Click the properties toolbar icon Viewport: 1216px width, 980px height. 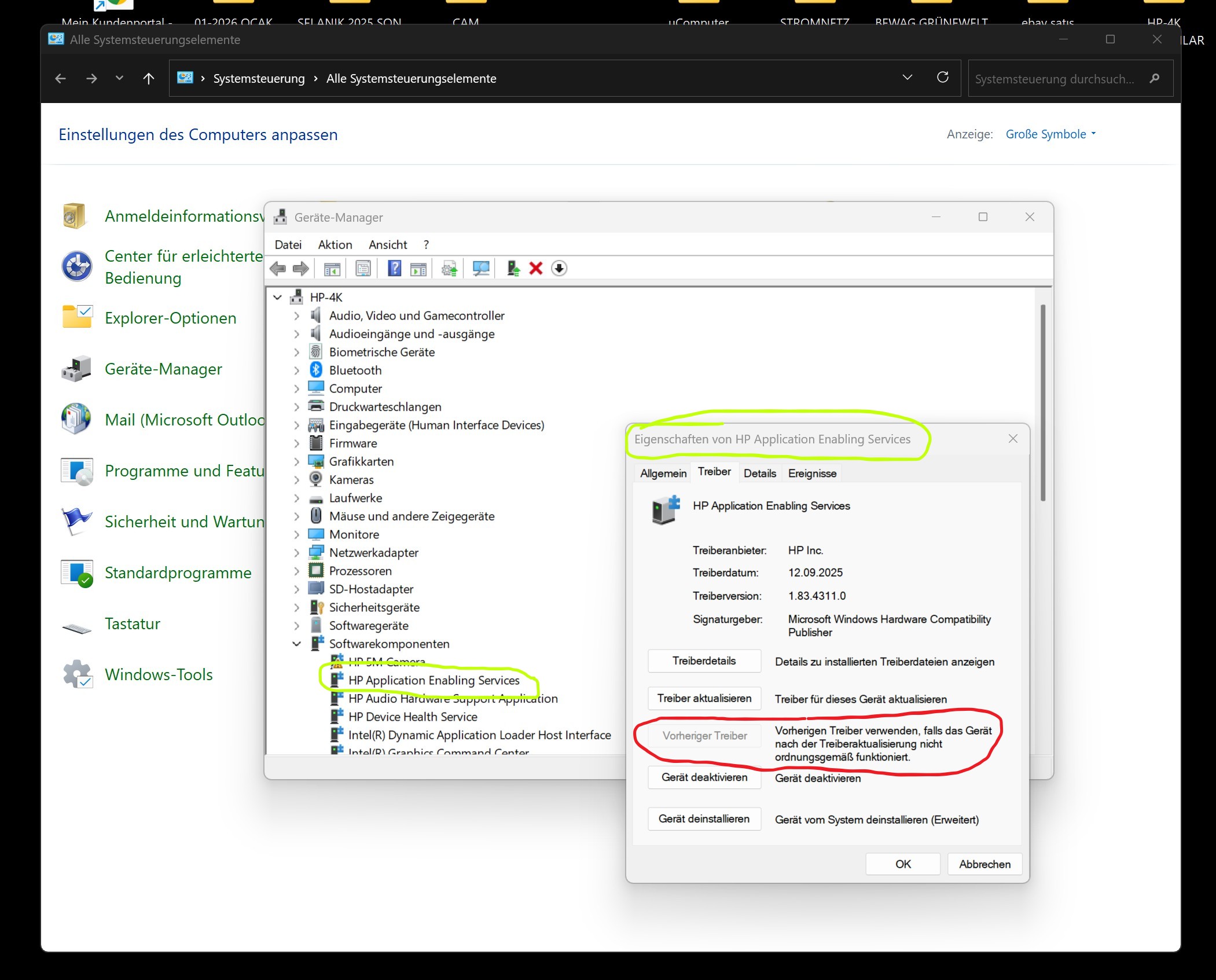(x=363, y=269)
